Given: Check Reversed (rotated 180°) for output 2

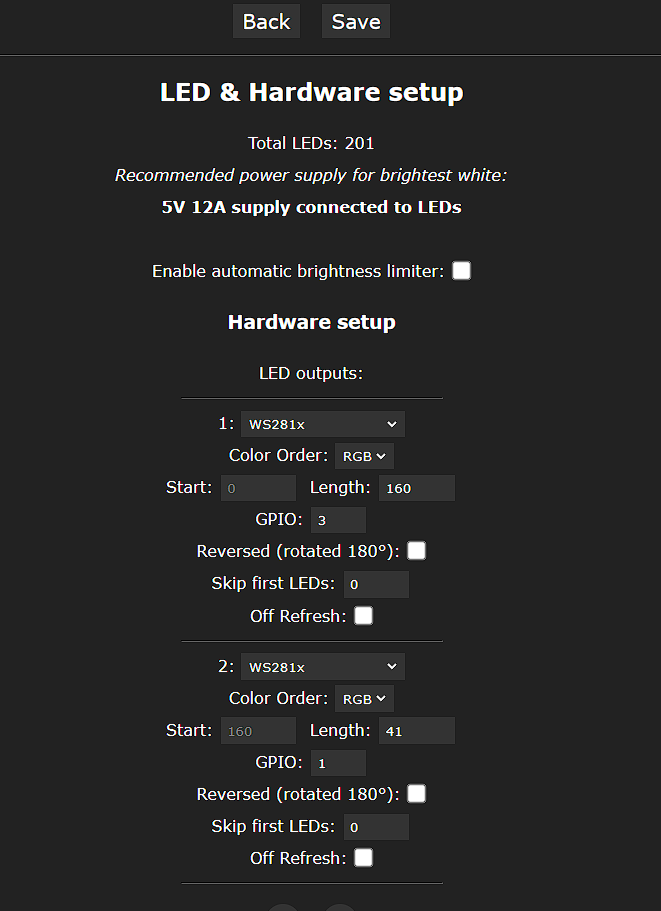Looking at the screenshot, I should [416, 793].
